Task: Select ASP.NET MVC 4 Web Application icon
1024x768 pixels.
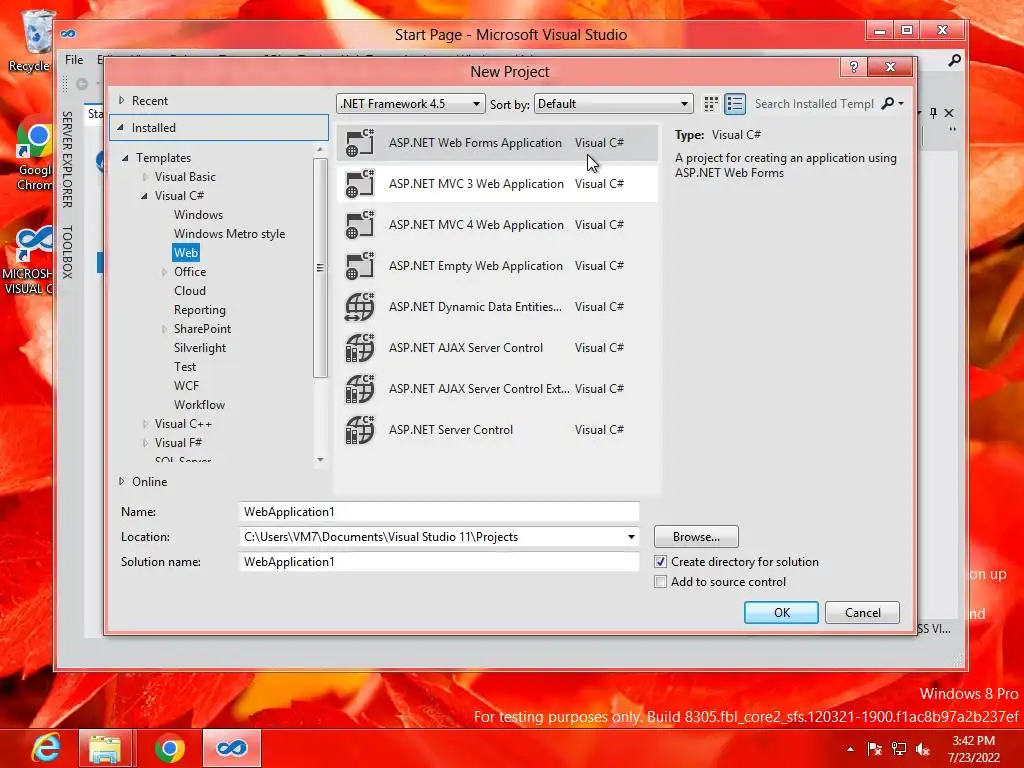Action: point(359,225)
